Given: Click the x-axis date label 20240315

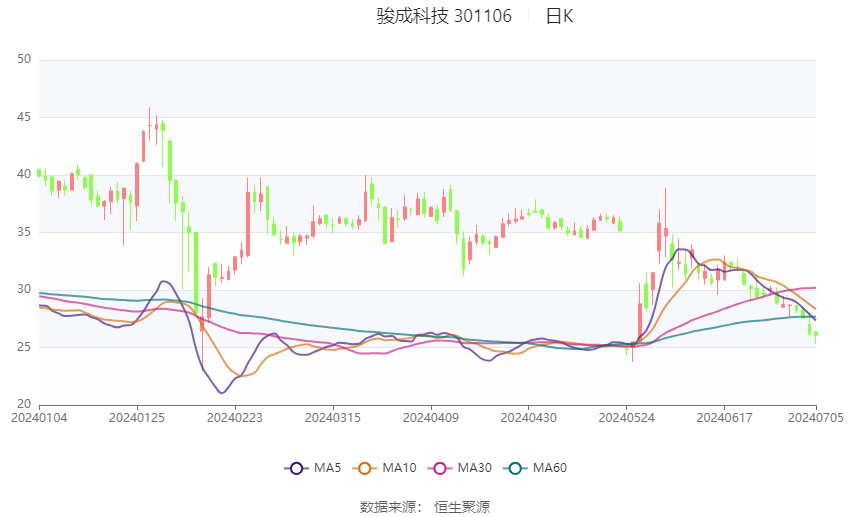Looking at the screenshot, I should point(333,418).
